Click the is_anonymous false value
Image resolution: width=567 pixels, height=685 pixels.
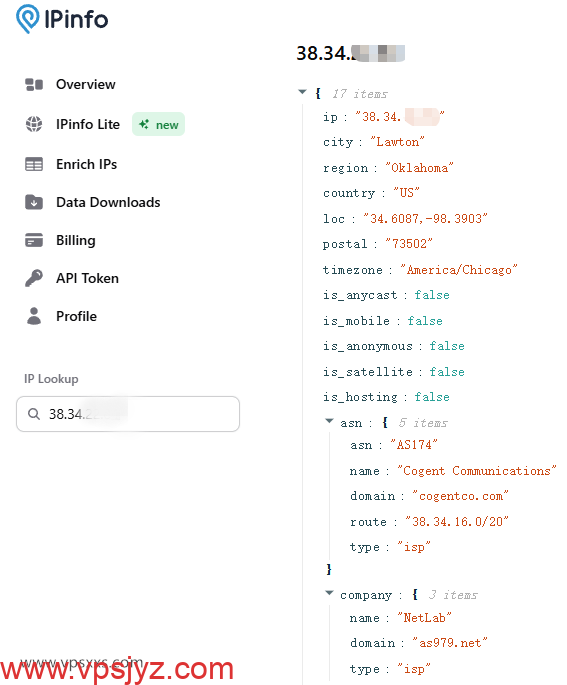447,346
